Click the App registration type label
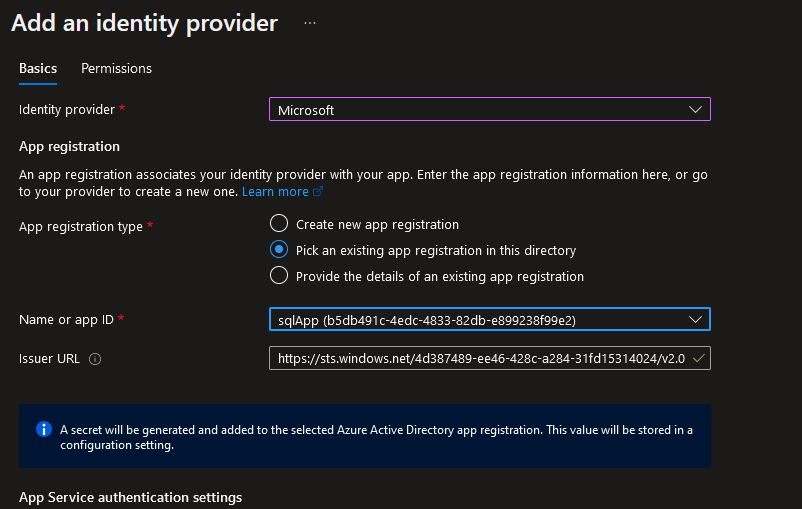 click(81, 227)
